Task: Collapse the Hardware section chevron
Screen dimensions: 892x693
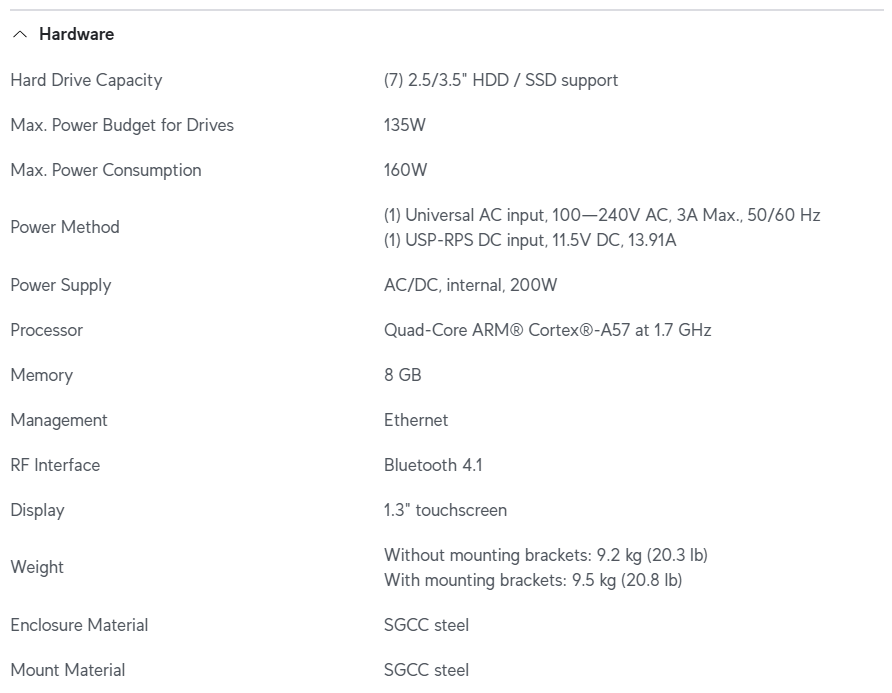Action: pyautogui.click(x=20, y=34)
